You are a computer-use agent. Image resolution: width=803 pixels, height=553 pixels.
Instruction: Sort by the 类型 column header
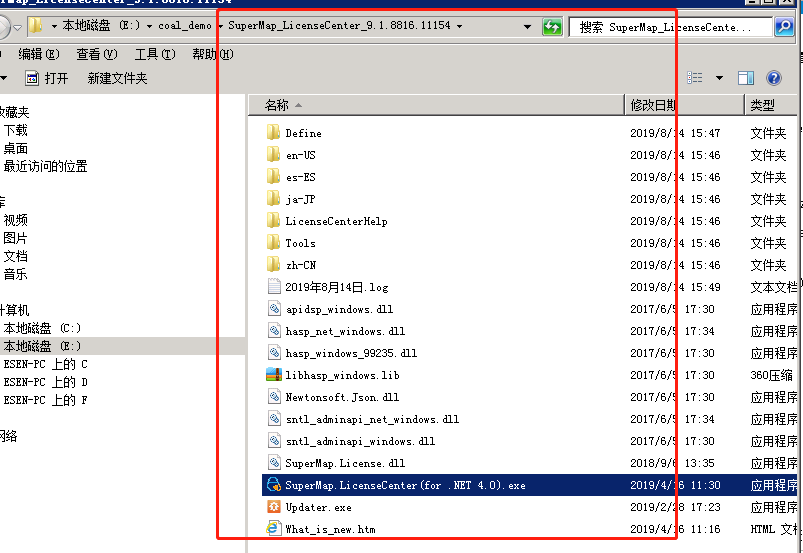click(x=773, y=105)
